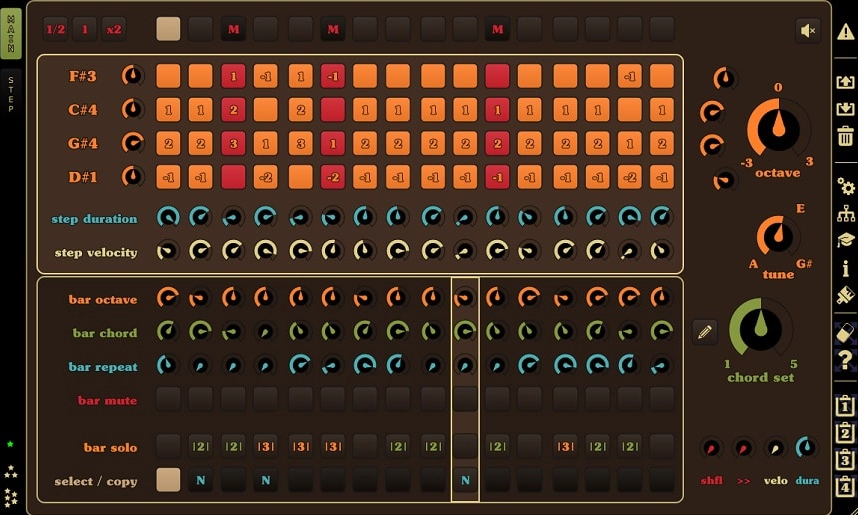
Task: Click the trash can delete icon
Action: point(845,135)
